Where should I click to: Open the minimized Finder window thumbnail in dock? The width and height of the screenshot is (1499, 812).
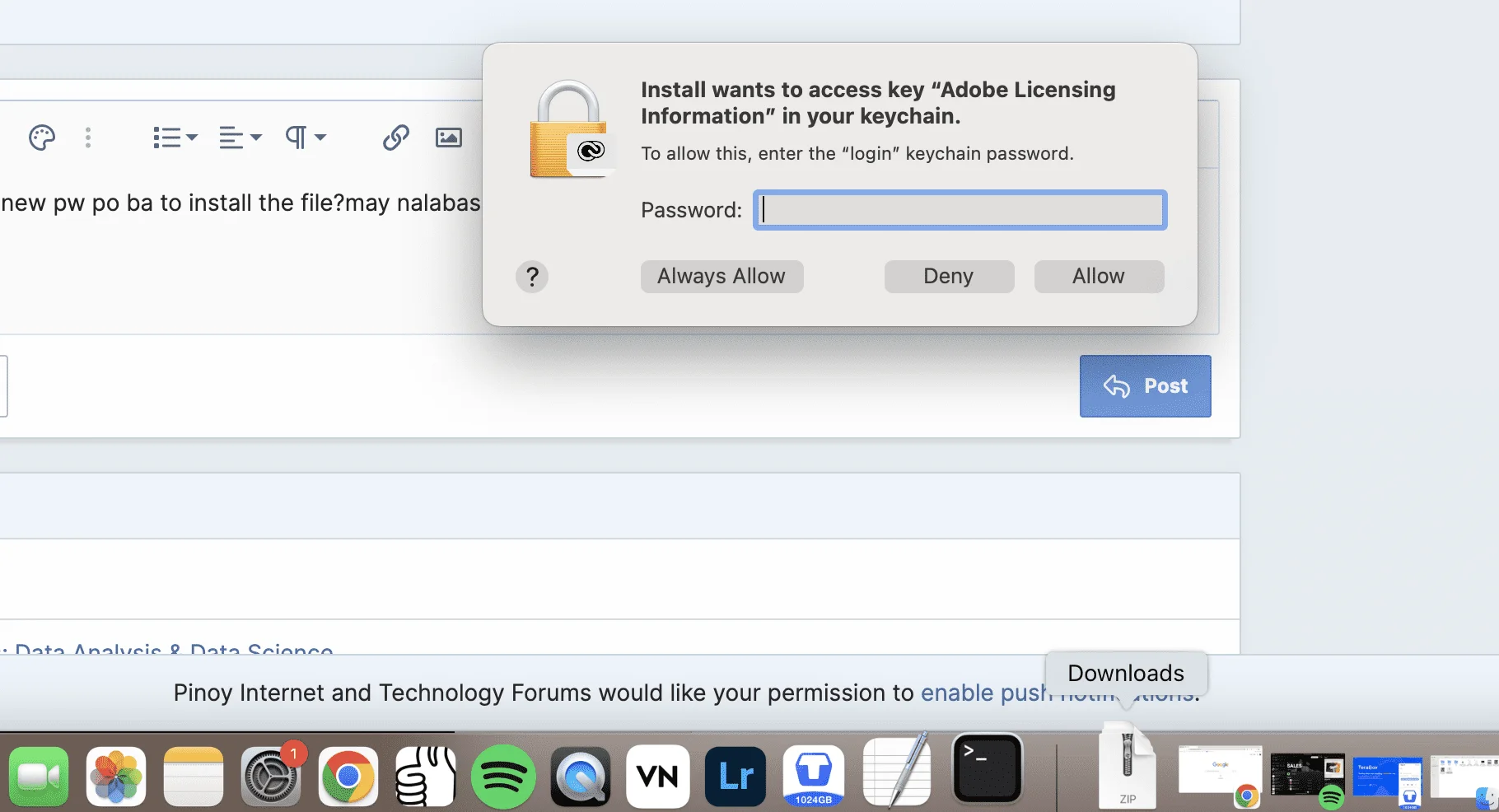tap(1464, 779)
